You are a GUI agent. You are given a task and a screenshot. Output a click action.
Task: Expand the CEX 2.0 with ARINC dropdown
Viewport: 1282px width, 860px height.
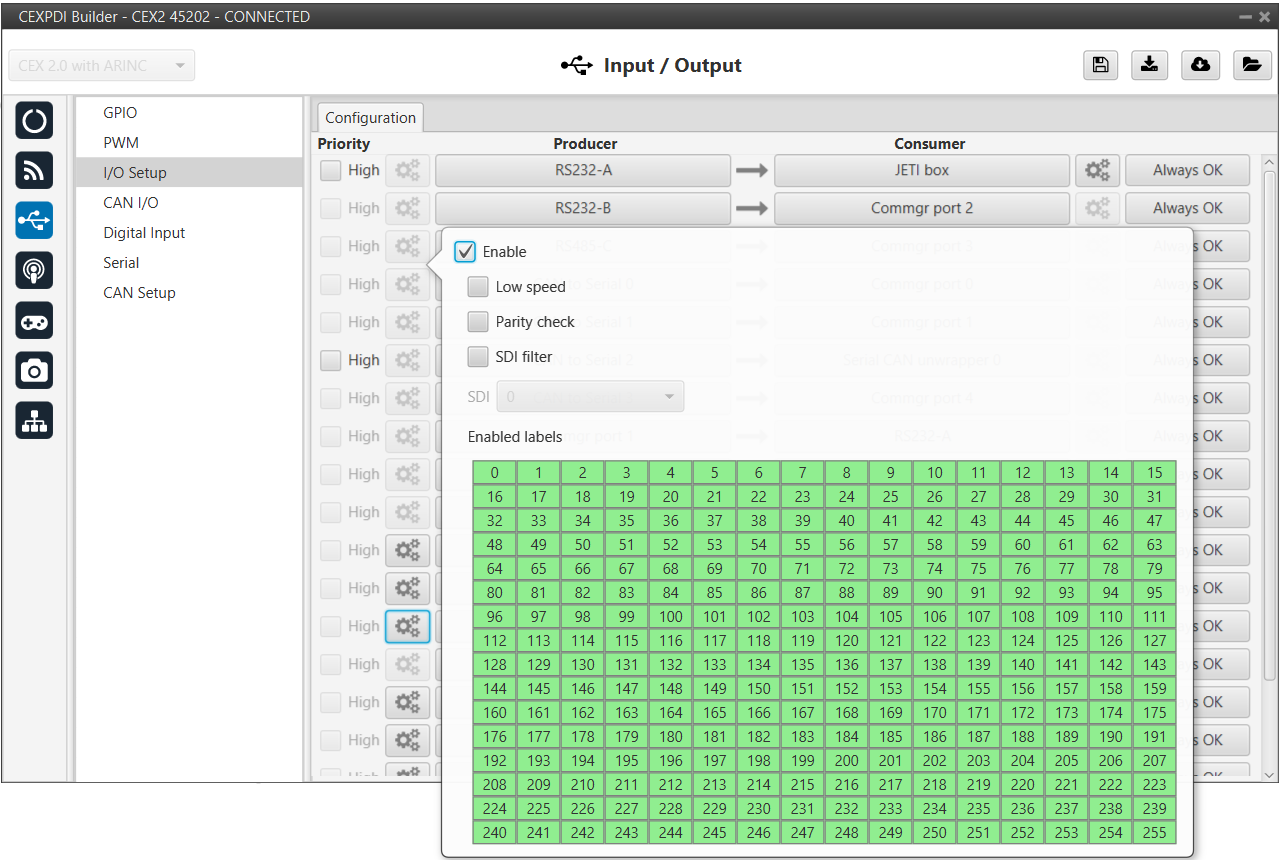click(x=102, y=66)
